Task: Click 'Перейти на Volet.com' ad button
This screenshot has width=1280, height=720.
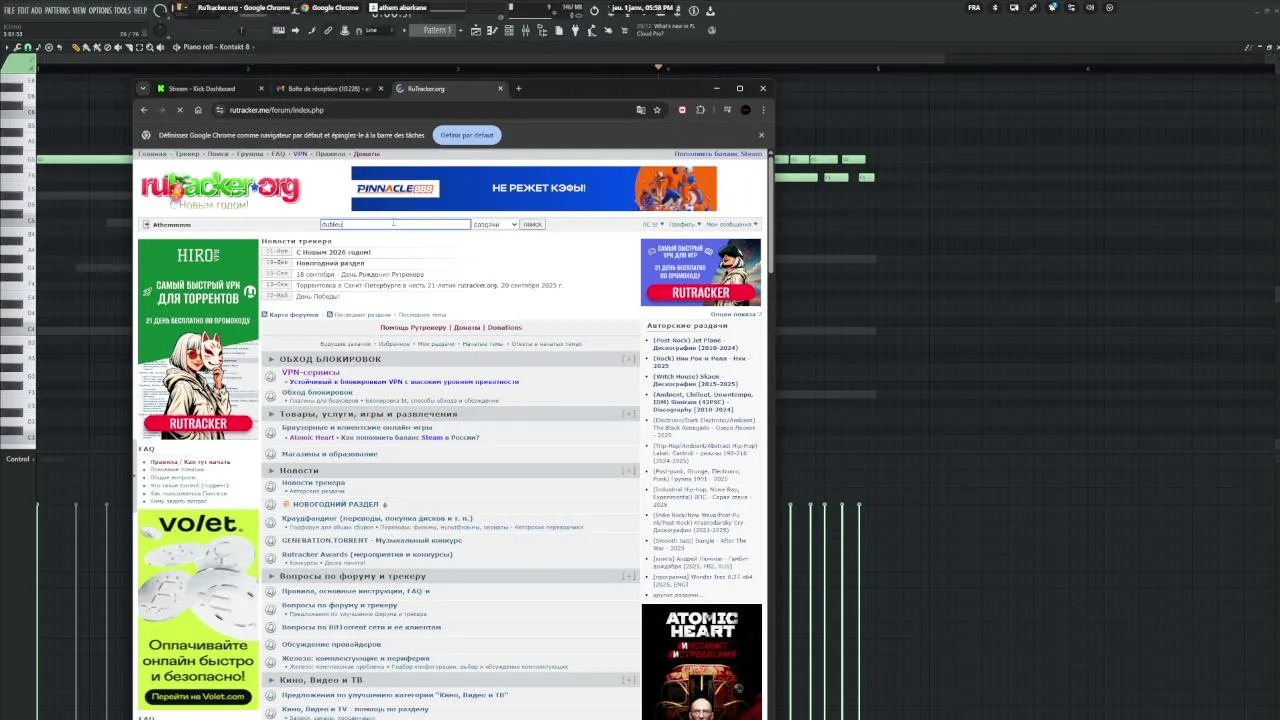Action: coord(198,696)
